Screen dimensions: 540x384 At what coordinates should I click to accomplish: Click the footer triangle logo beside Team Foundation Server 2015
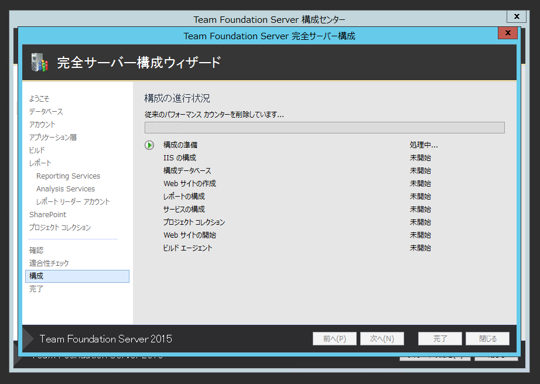coord(28,339)
